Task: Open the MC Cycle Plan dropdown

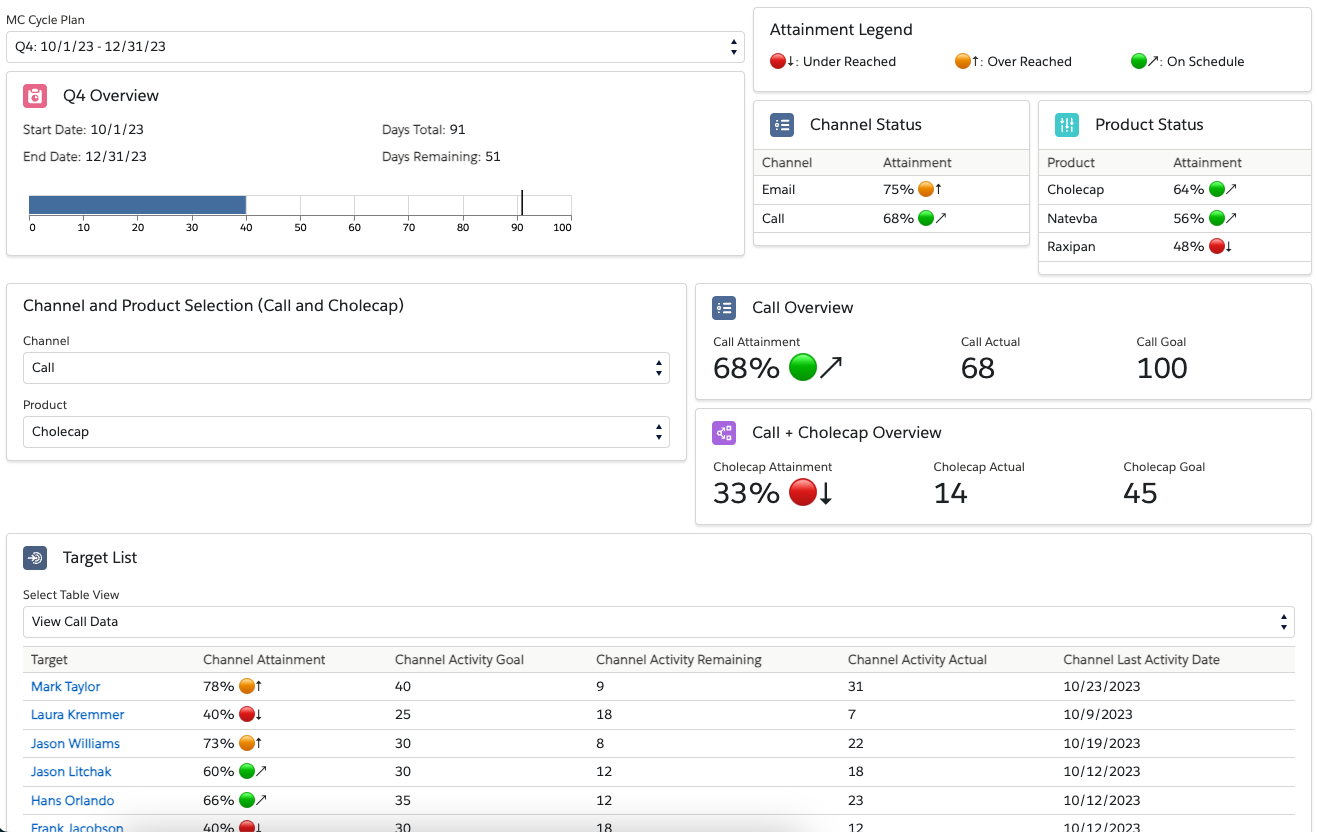Action: [x=374, y=47]
